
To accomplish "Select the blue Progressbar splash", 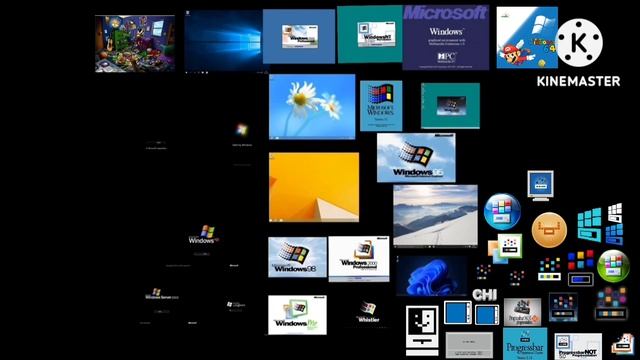I will [525, 344].
